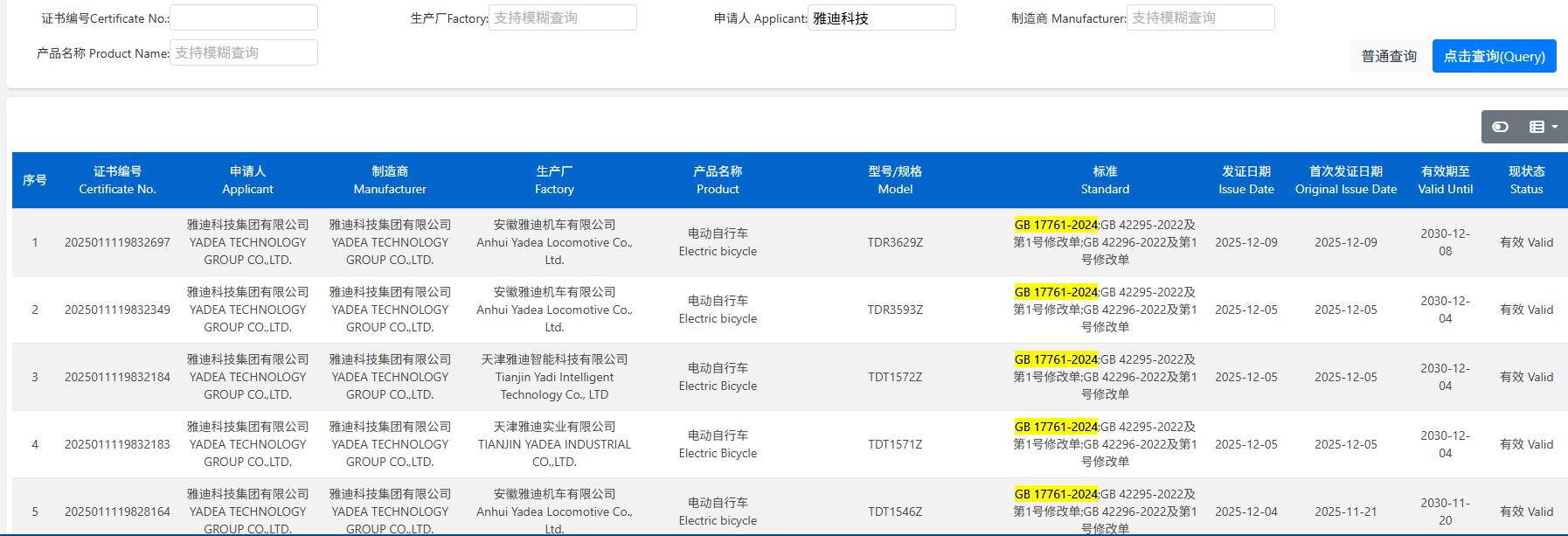This screenshot has width=1568, height=536.
Task: Click highlighted GB 17761-2024 in first row
Action: coord(1055,225)
